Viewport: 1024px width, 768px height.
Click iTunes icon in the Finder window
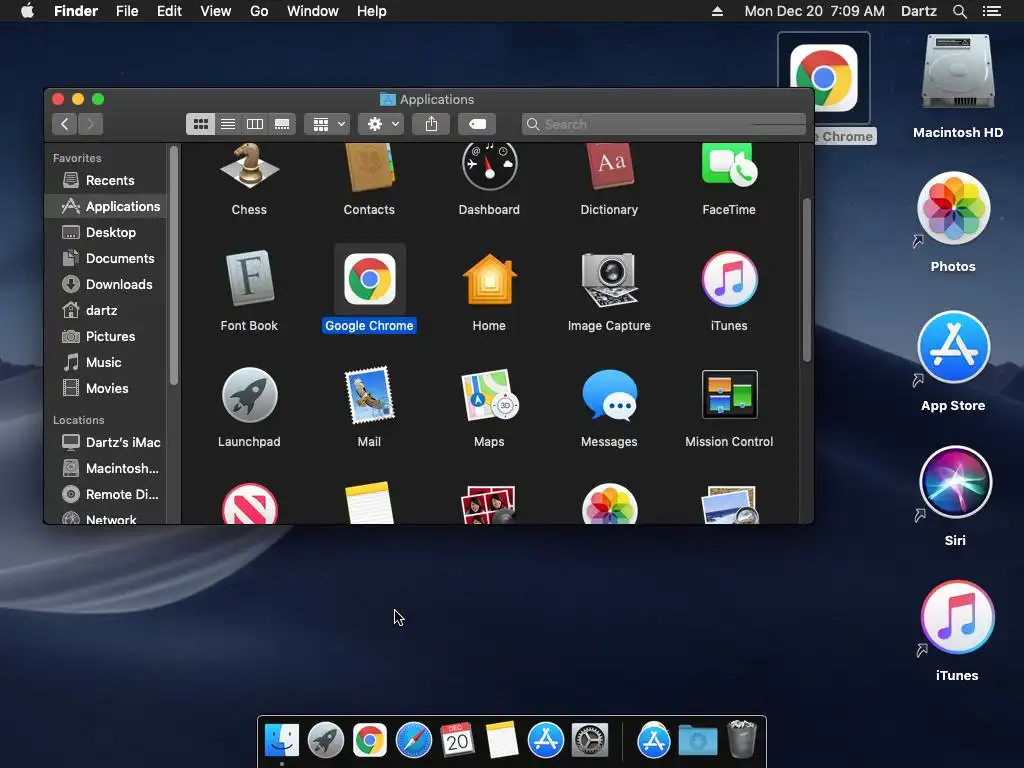(x=729, y=279)
